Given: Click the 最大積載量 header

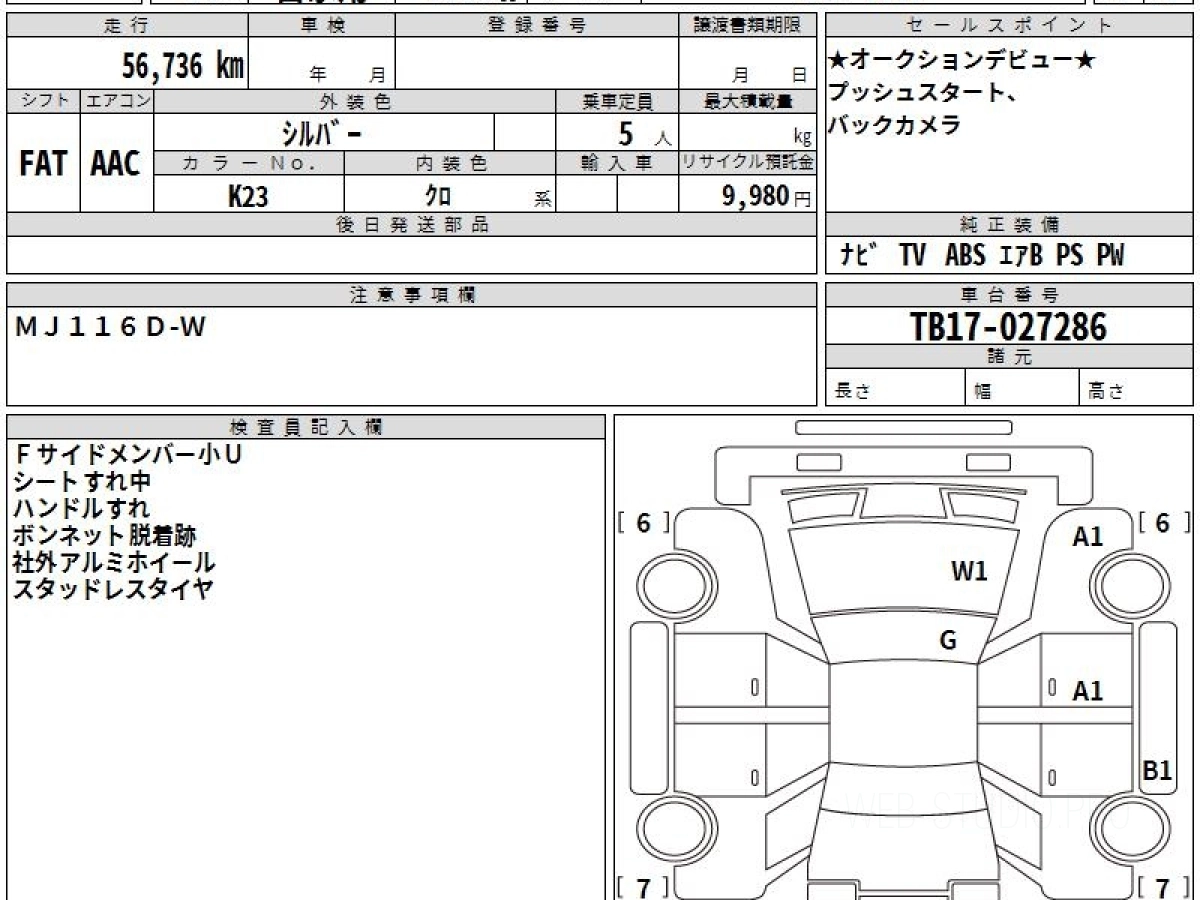Looking at the screenshot, I should coord(747,101).
